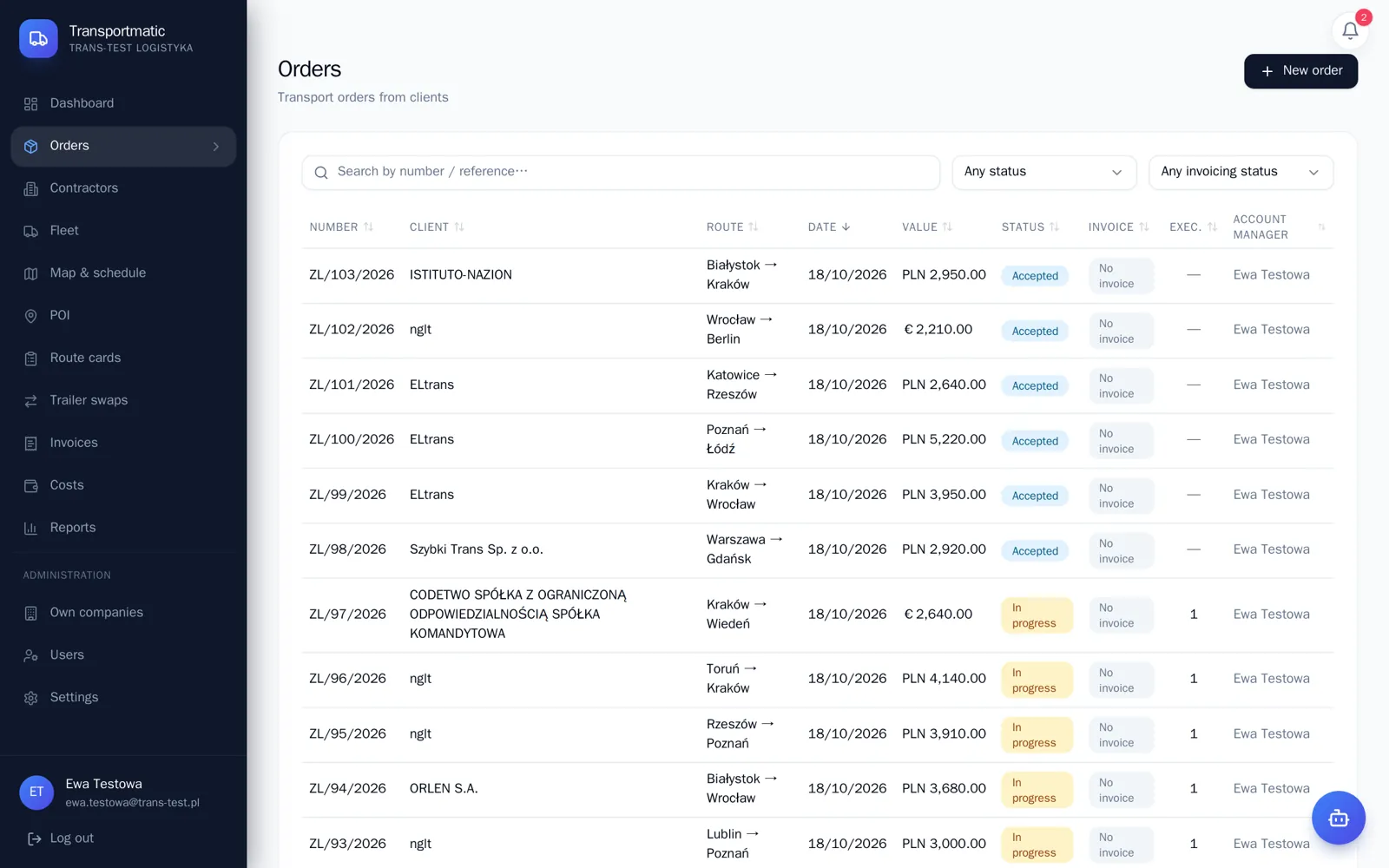This screenshot has width=1389, height=868.
Task: Sort by the VALUE column
Action: (927, 227)
